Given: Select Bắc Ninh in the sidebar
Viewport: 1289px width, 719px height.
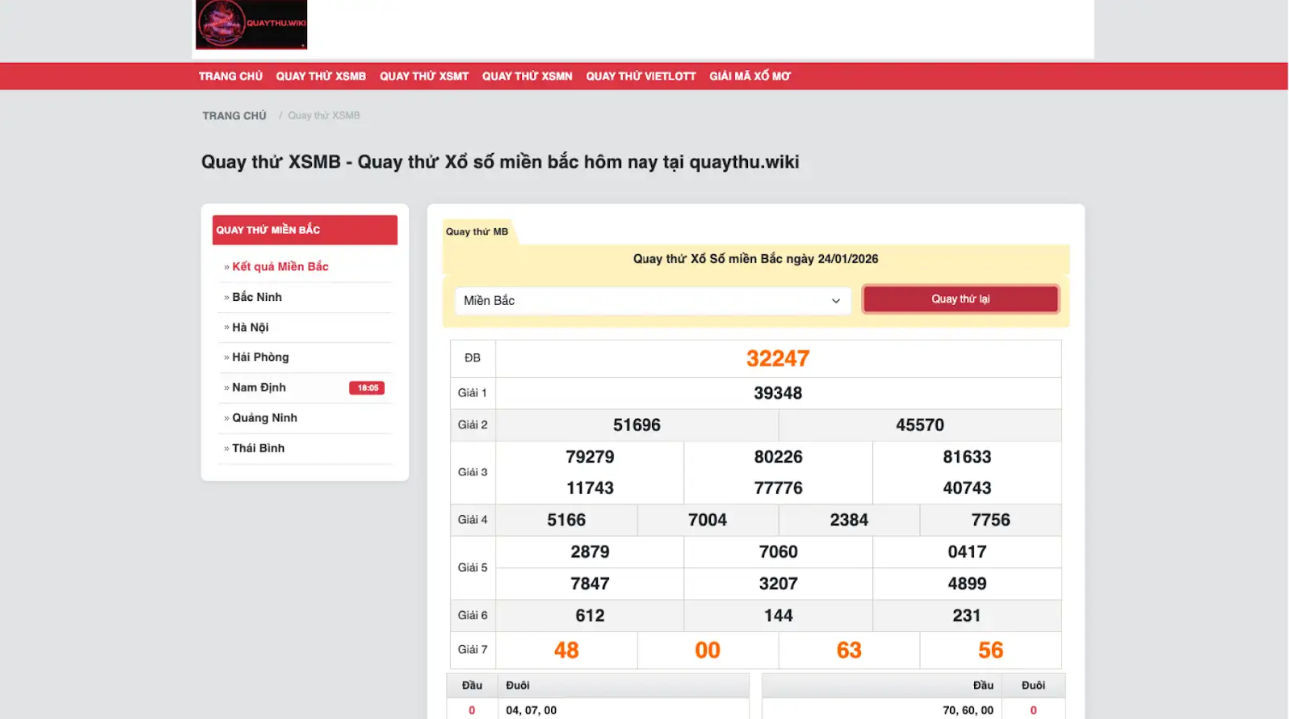Looking at the screenshot, I should 257,297.
